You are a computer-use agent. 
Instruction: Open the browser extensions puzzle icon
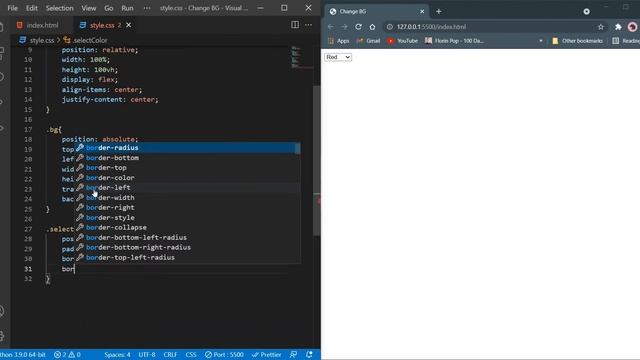click(x=618, y=27)
